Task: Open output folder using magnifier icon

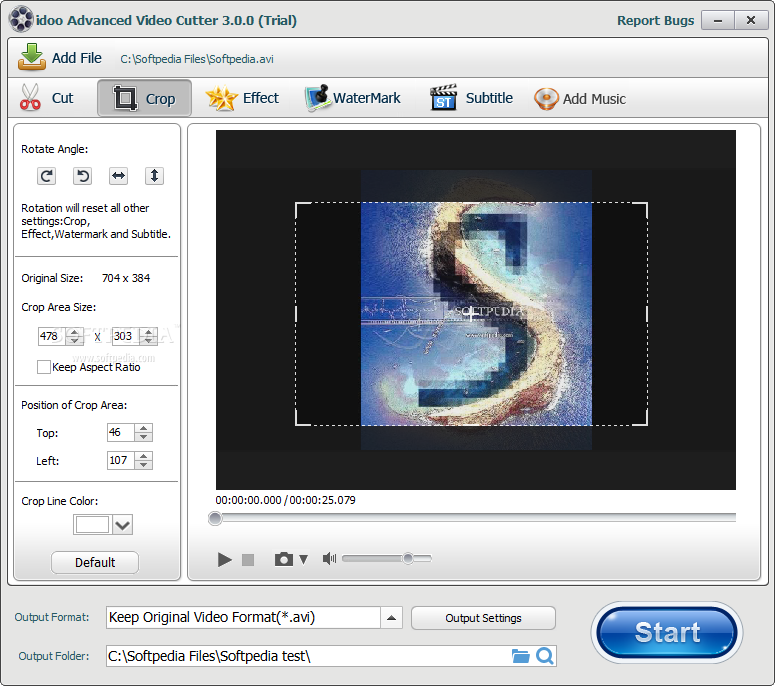Action: click(x=545, y=656)
